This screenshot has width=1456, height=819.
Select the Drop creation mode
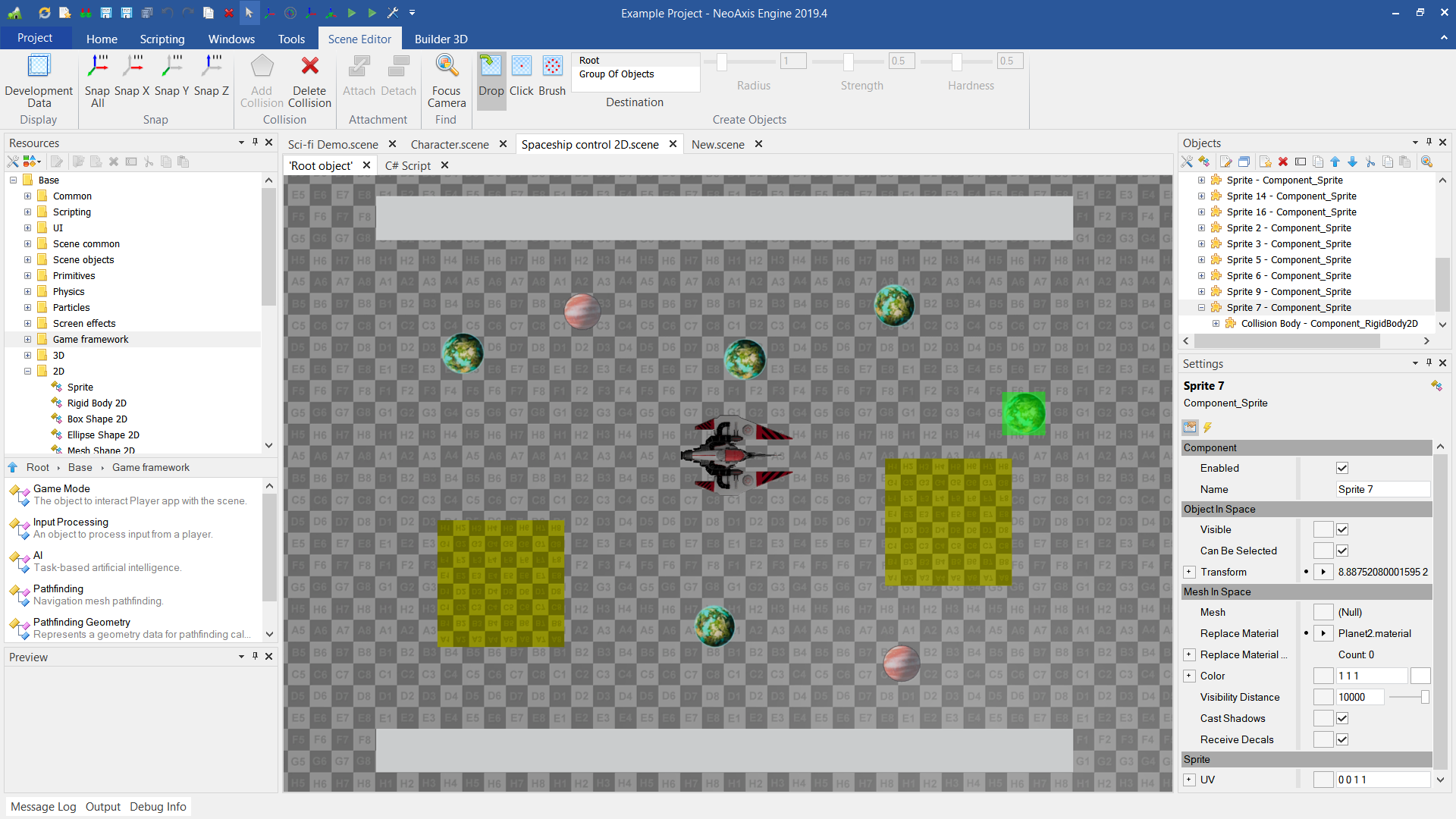coord(491,67)
